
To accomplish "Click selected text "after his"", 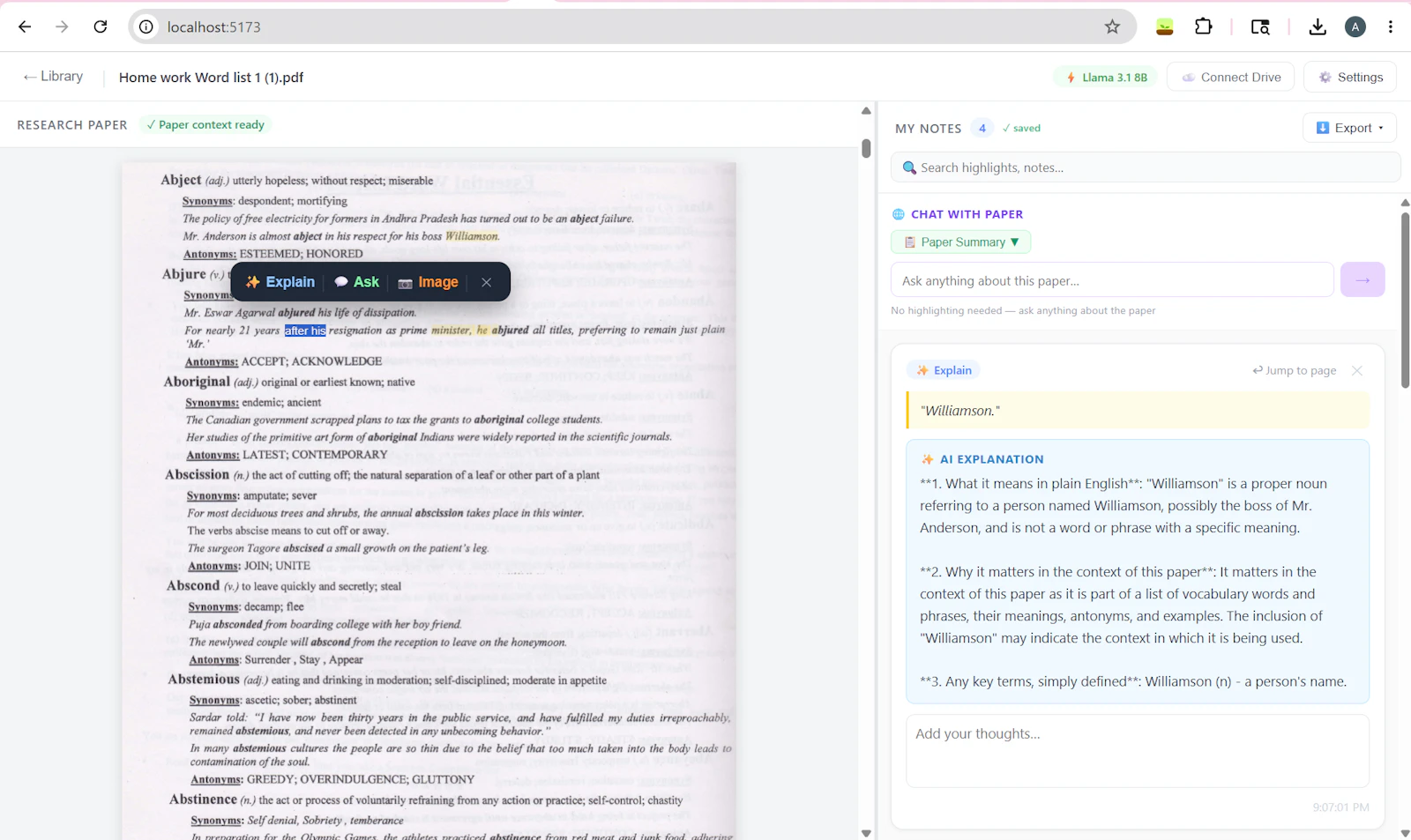I will click(x=305, y=331).
